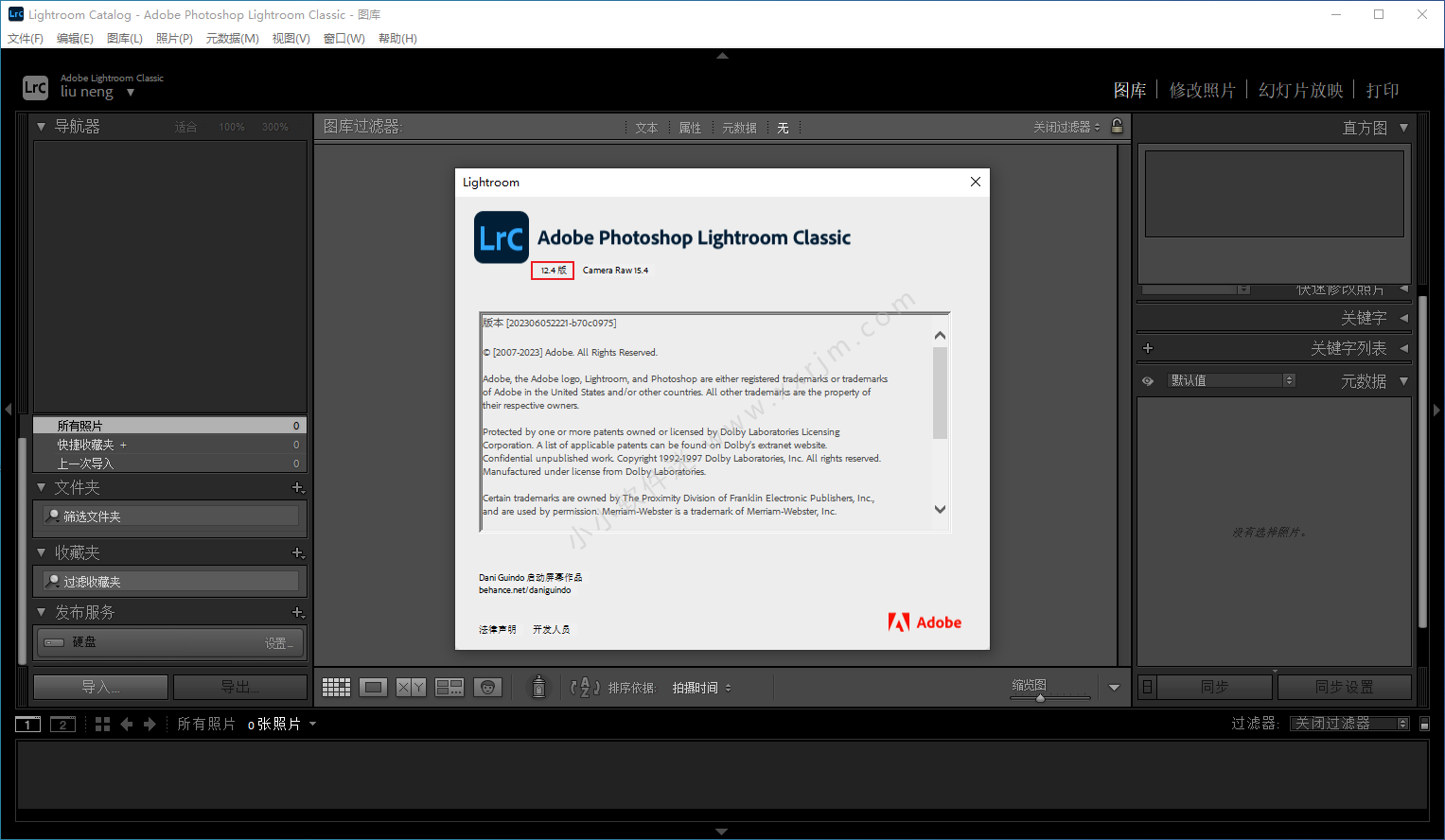Image resolution: width=1445 pixels, height=840 pixels.
Task: Click the 导入 button
Action: click(99, 686)
